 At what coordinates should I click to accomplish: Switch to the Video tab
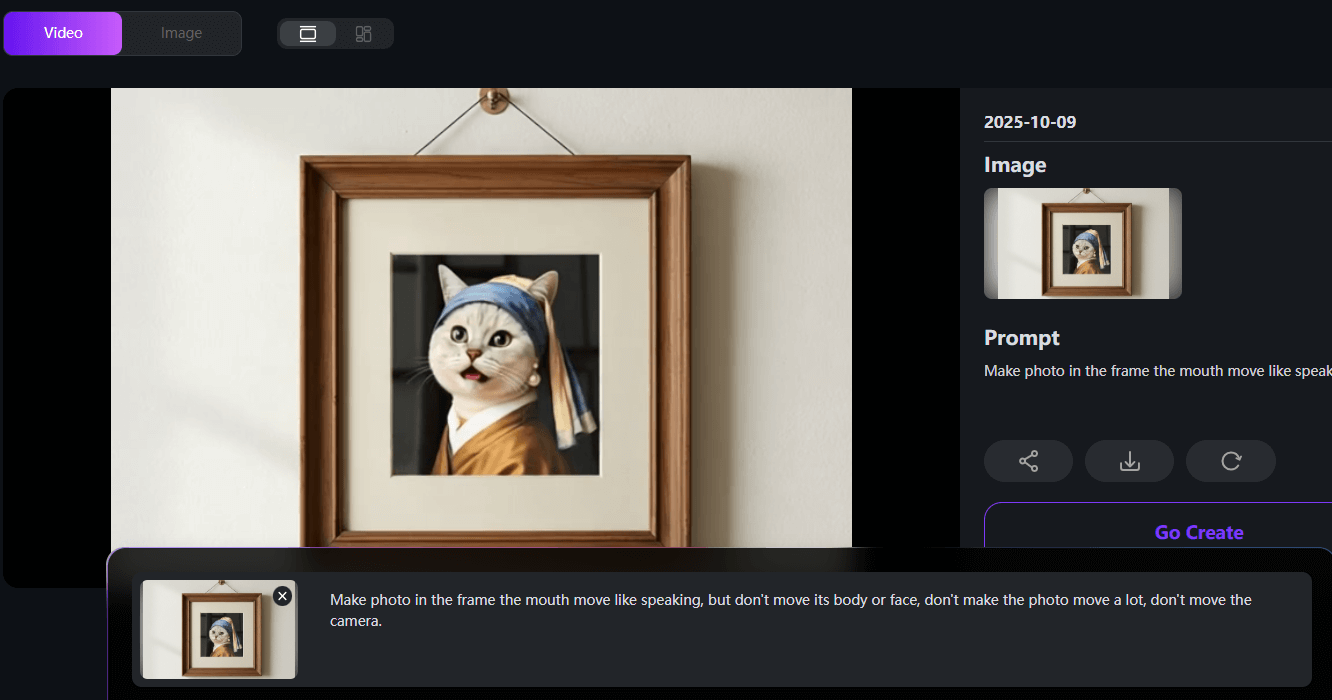[x=63, y=33]
